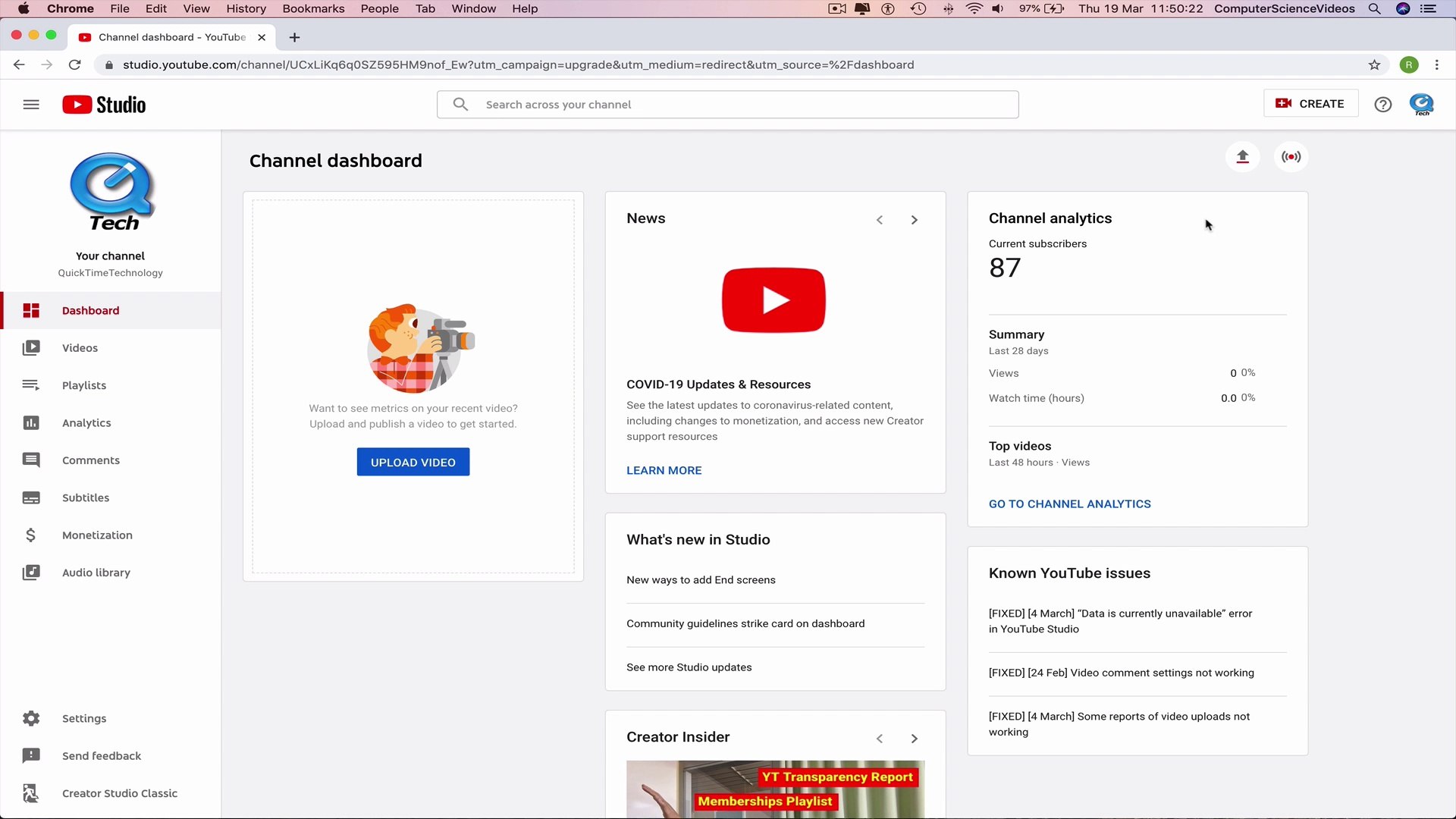
Task: Open the Playlists section from the sidebar
Action: [x=31, y=384]
